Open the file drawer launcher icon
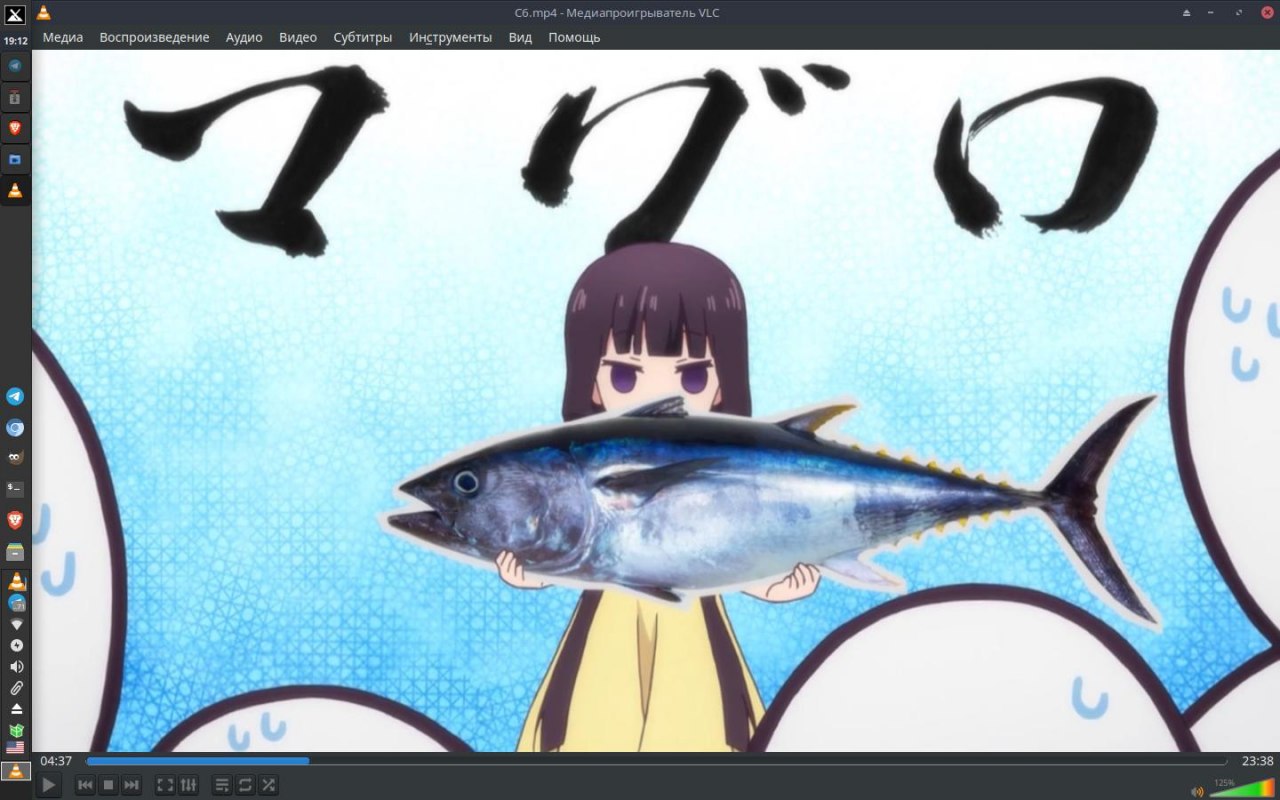 (15, 551)
